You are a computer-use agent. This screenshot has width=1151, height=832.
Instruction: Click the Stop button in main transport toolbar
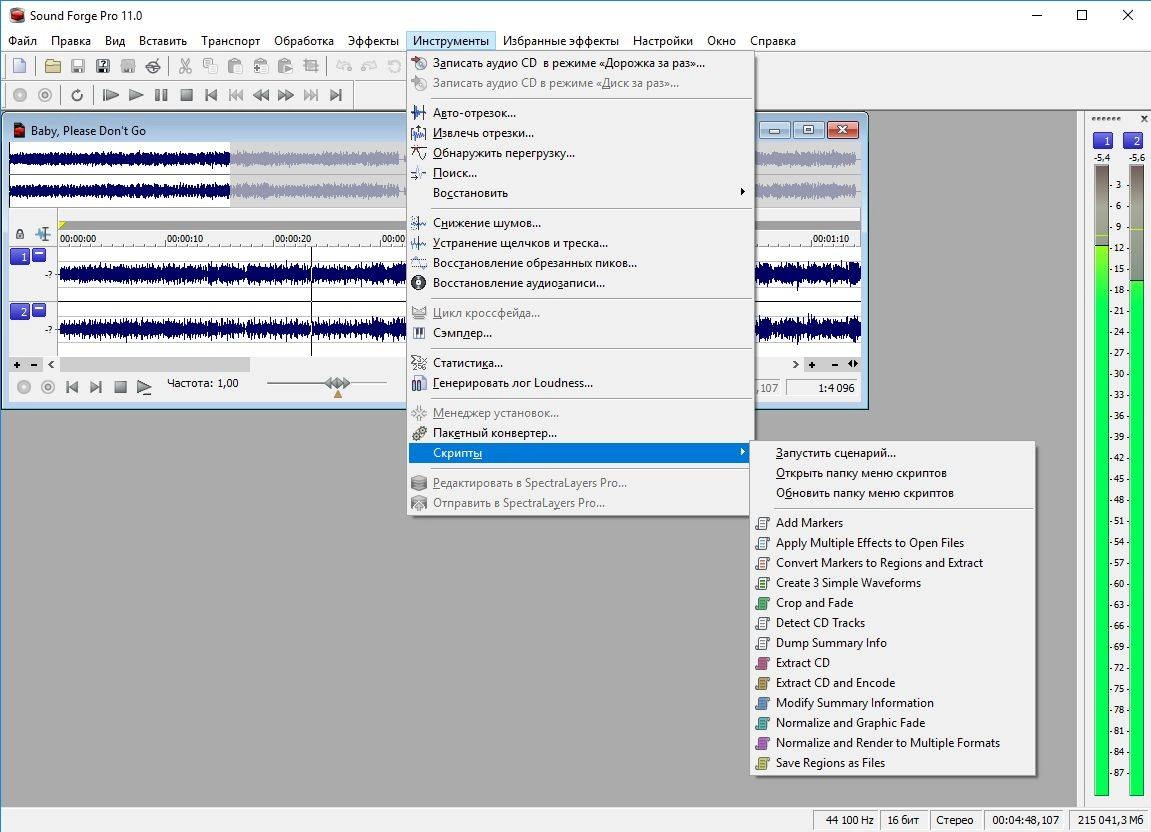pos(186,95)
